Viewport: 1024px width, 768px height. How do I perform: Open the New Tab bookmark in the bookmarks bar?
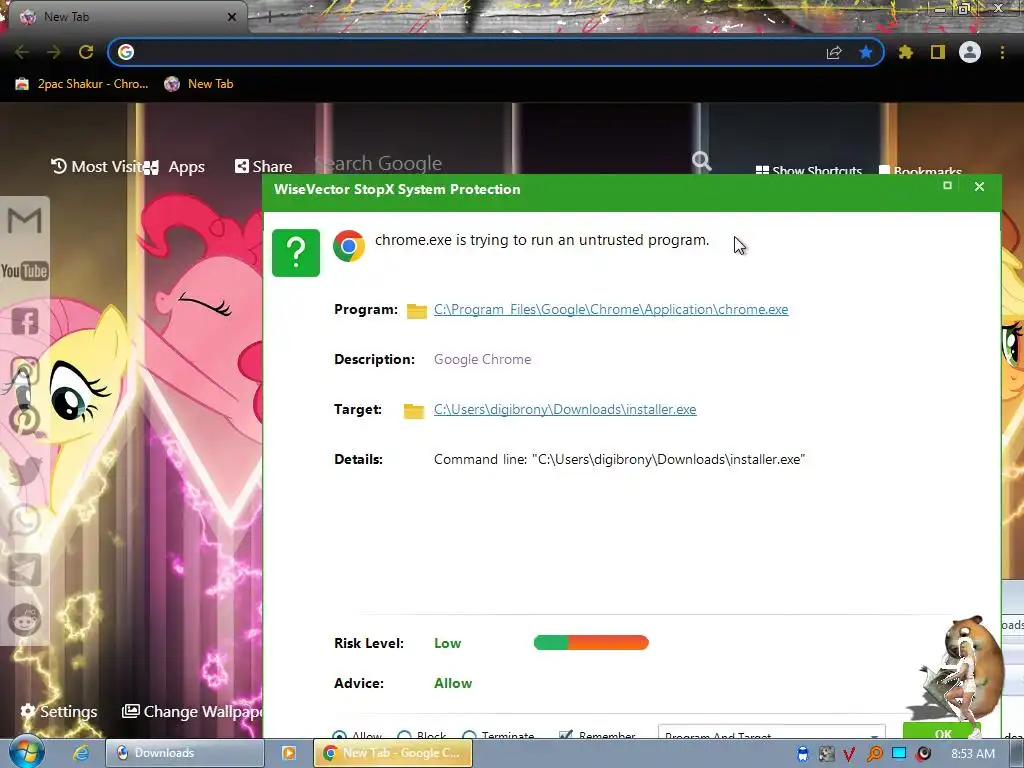pyautogui.click(x=199, y=84)
